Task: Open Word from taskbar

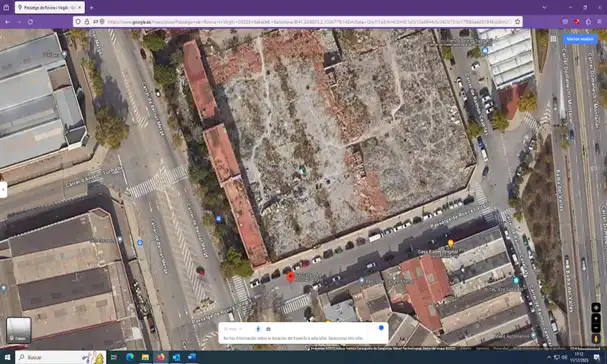Action: tap(192, 357)
